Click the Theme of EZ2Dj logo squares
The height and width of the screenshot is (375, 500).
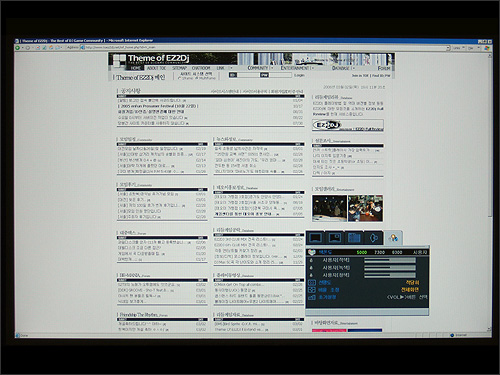point(118,61)
